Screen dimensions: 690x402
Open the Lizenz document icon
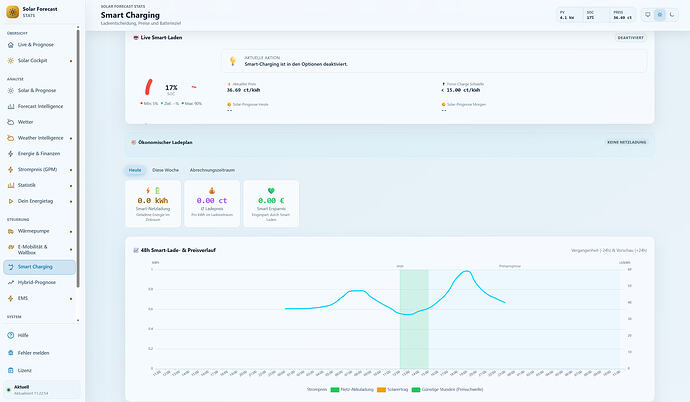coord(11,370)
